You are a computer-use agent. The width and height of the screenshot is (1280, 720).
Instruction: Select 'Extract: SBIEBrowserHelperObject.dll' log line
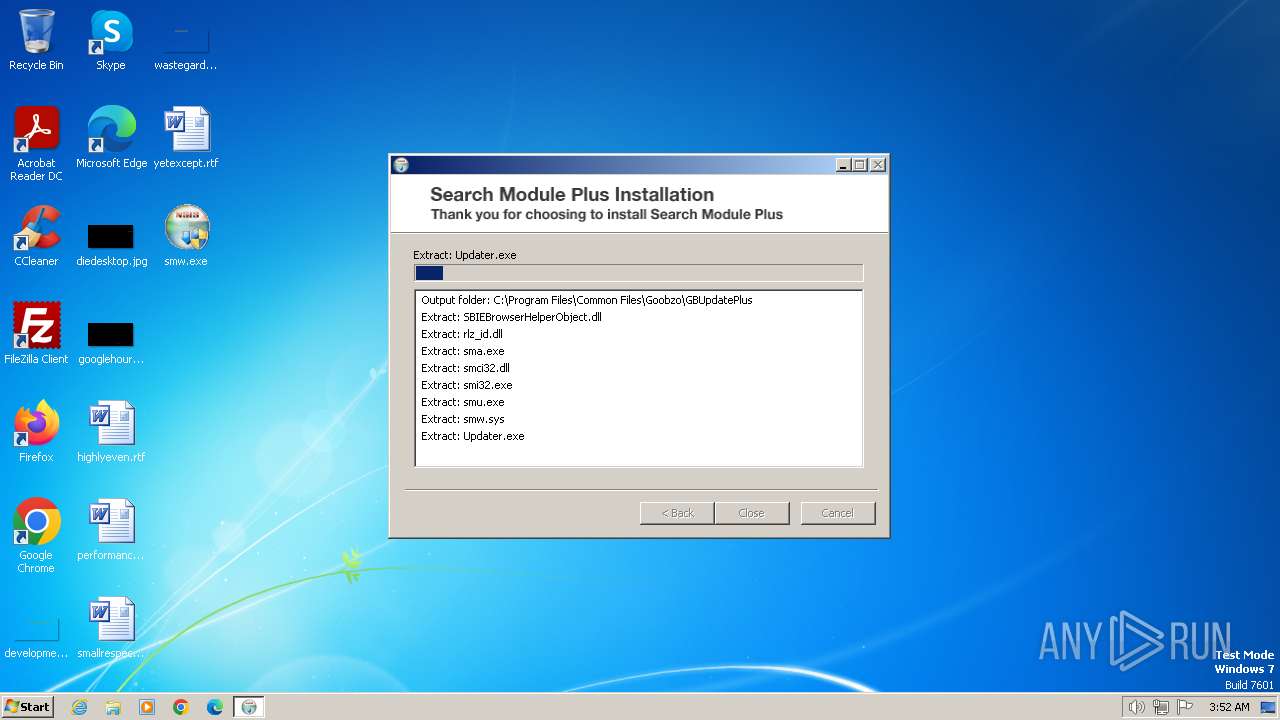tap(511, 317)
